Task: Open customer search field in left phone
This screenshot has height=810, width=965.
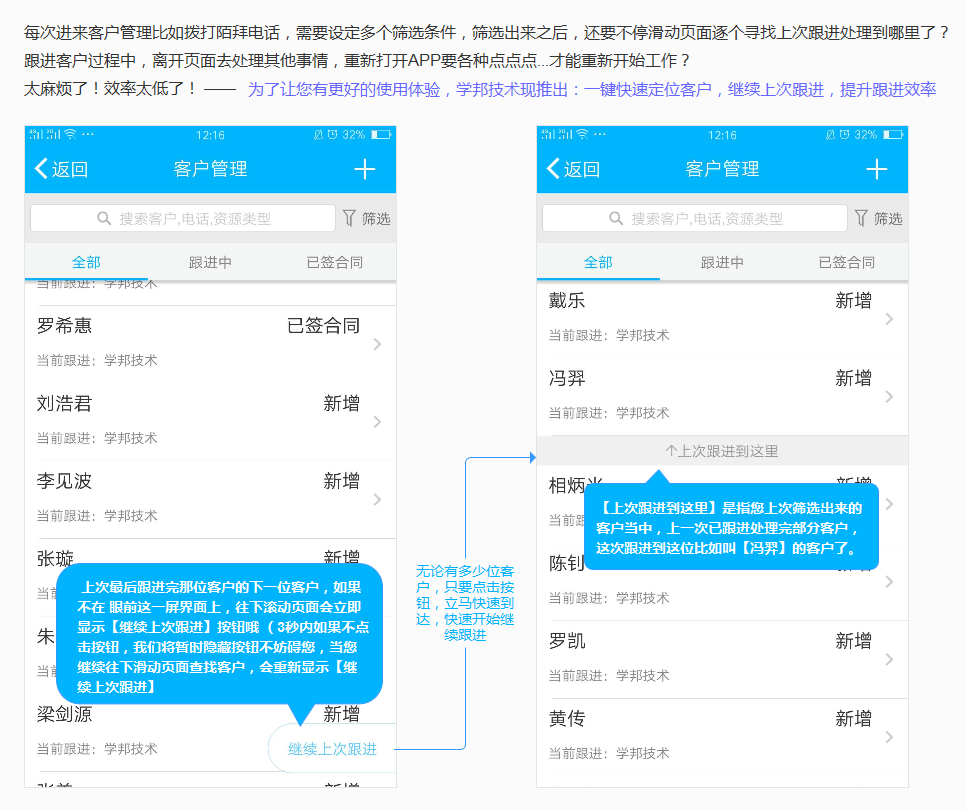Action: (183, 219)
